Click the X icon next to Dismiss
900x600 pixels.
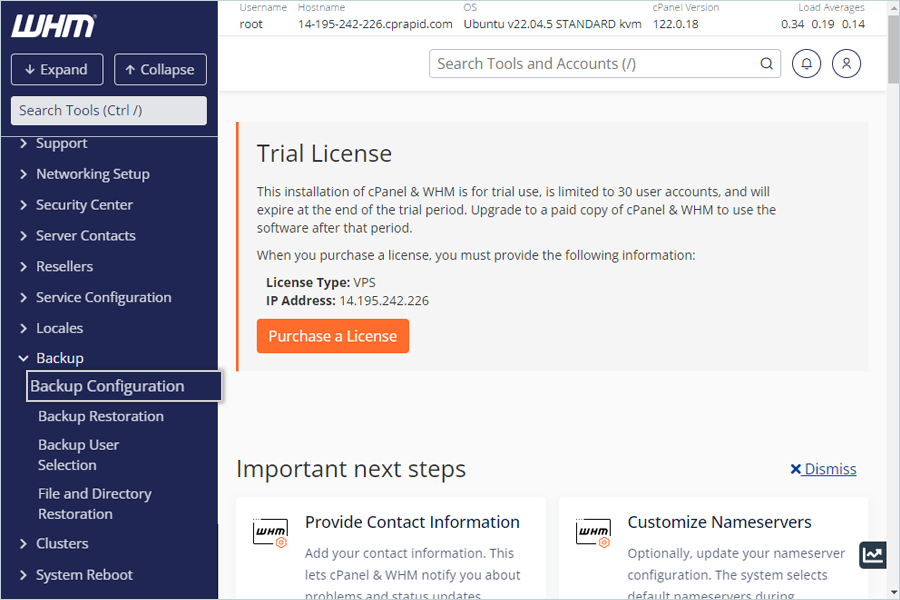pyautogui.click(x=795, y=469)
